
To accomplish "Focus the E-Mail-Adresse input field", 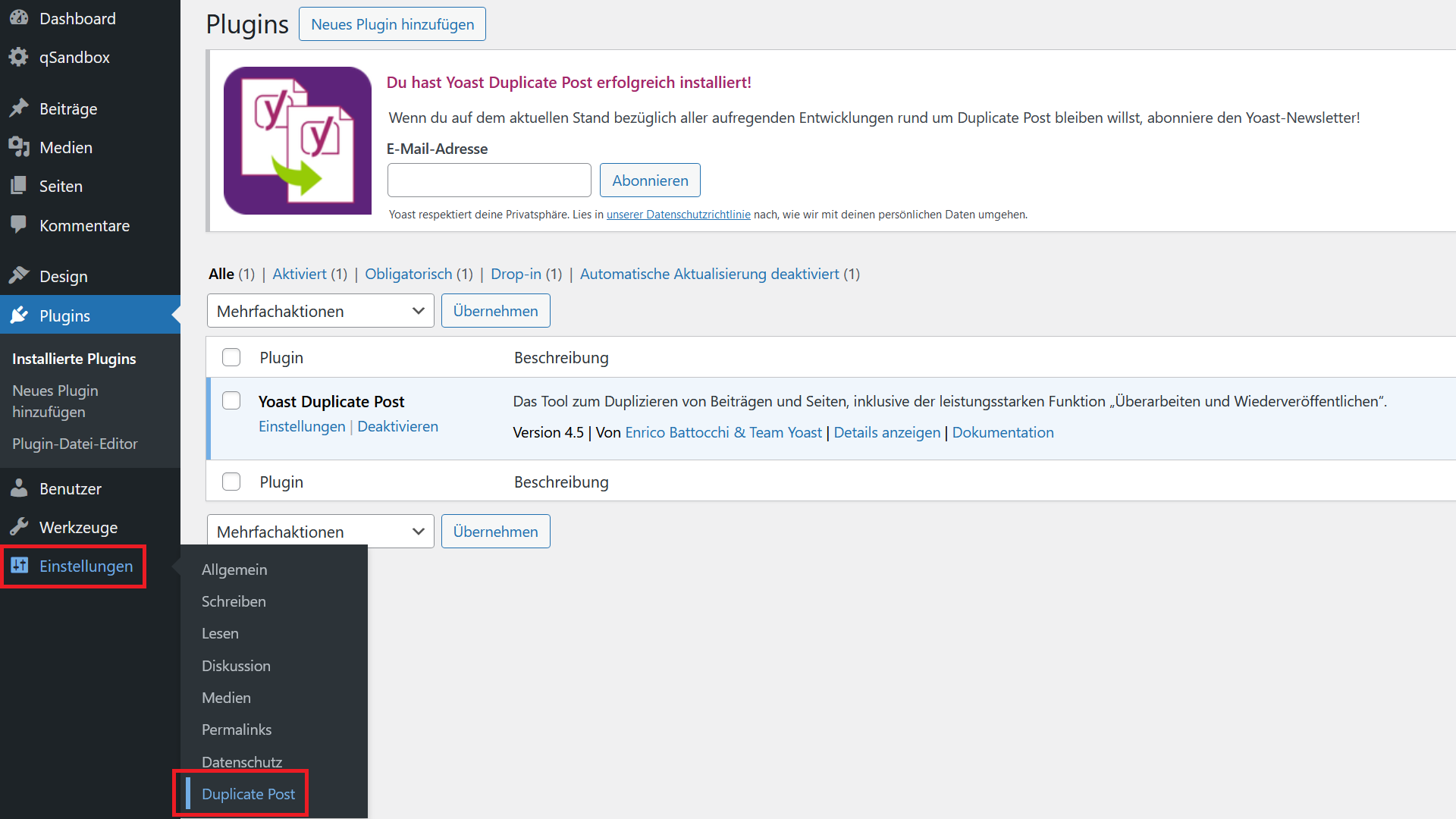I will [489, 180].
